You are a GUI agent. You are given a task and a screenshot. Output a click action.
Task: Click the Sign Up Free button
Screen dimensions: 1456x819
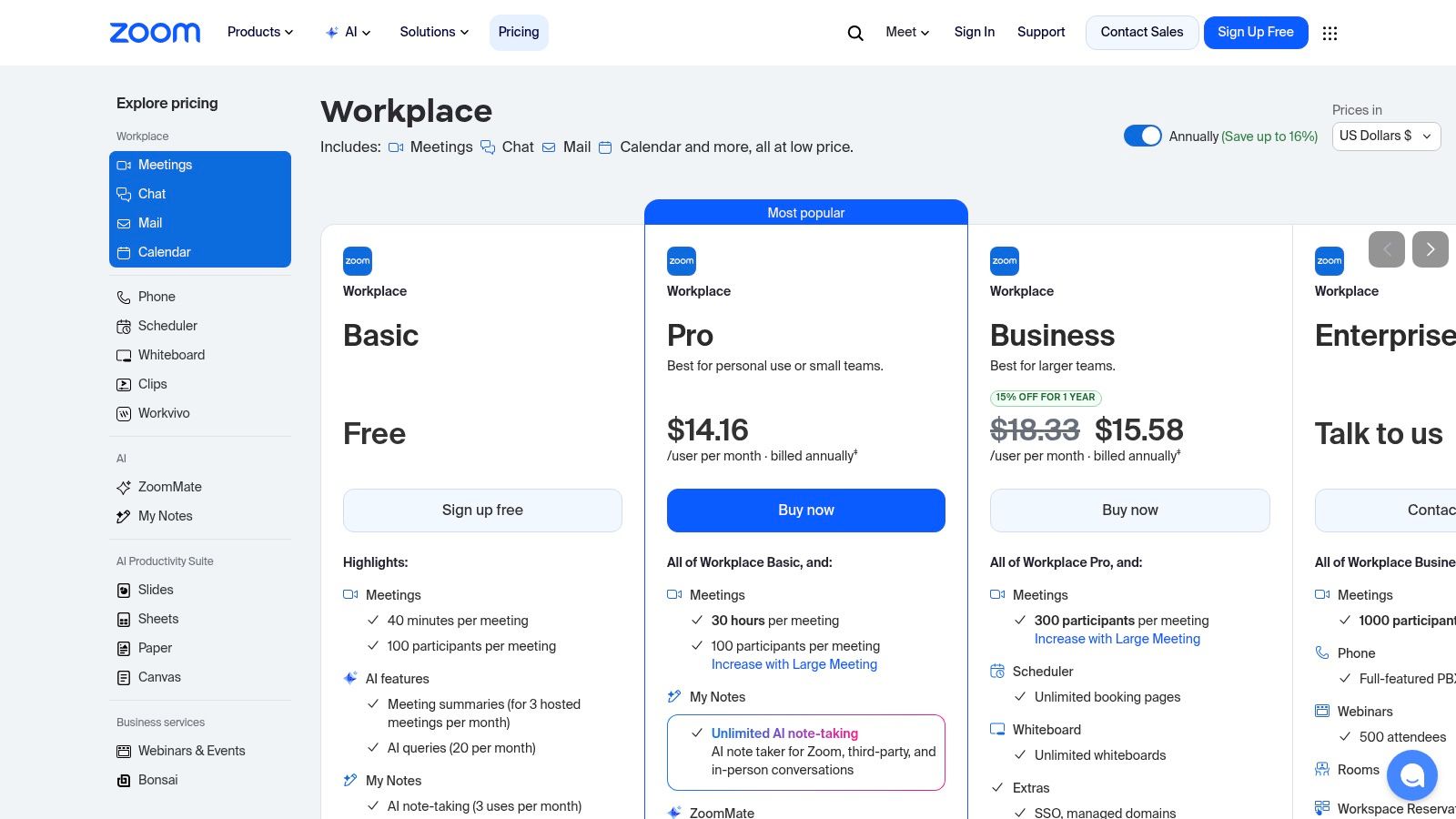pyautogui.click(x=1256, y=33)
